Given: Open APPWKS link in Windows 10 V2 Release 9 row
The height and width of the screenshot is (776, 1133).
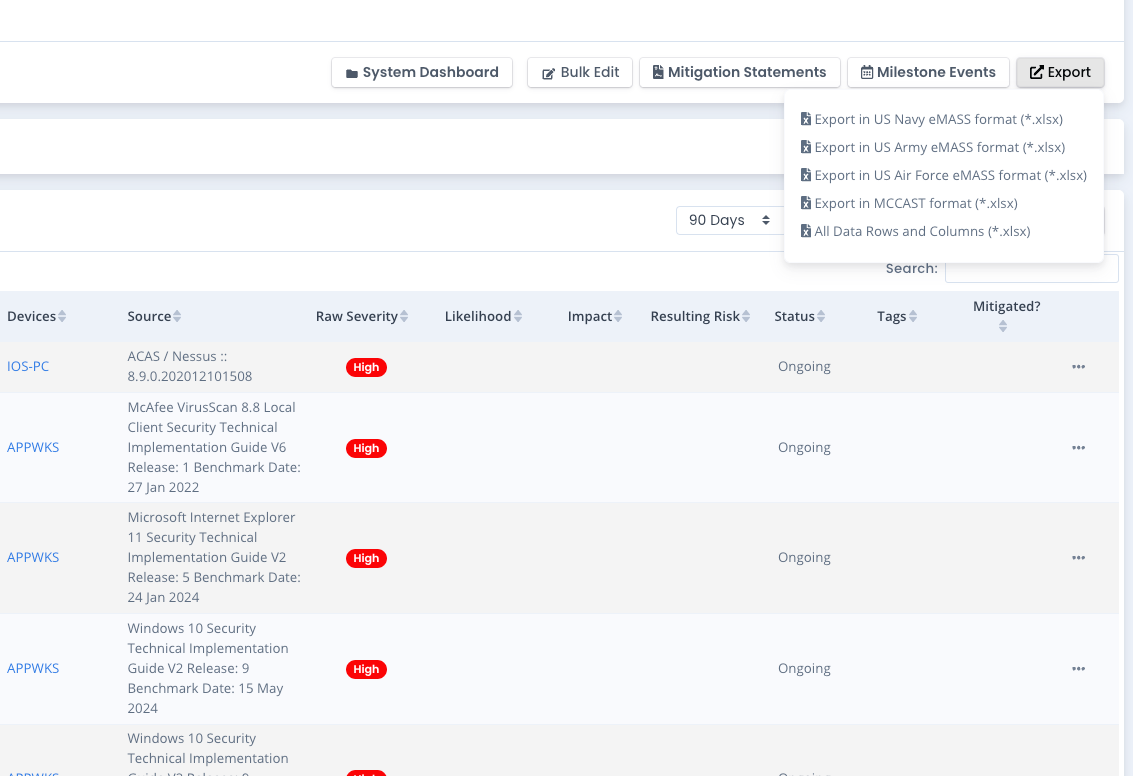Looking at the screenshot, I should pos(33,668).
